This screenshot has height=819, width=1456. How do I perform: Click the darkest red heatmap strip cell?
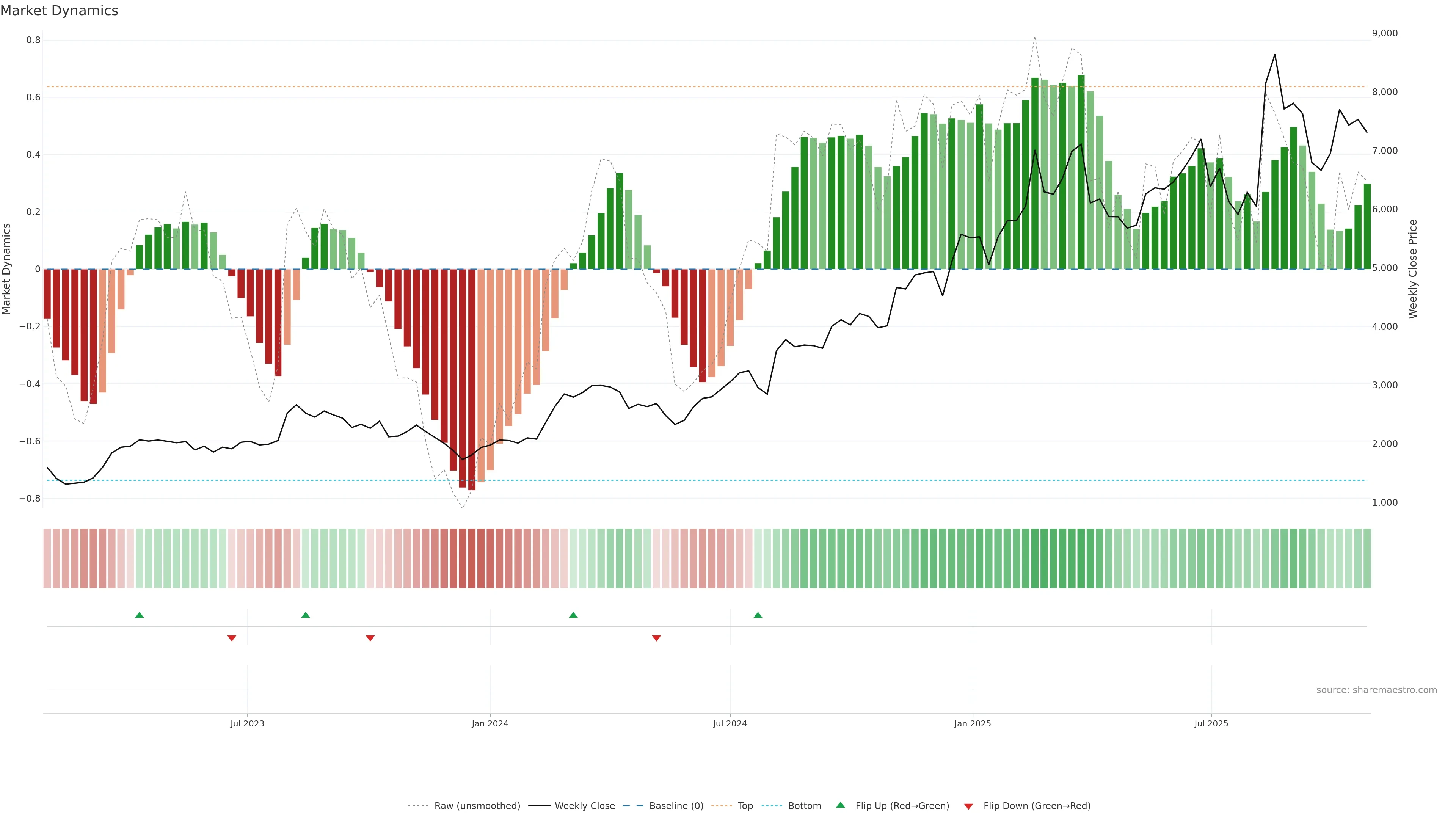471,559
